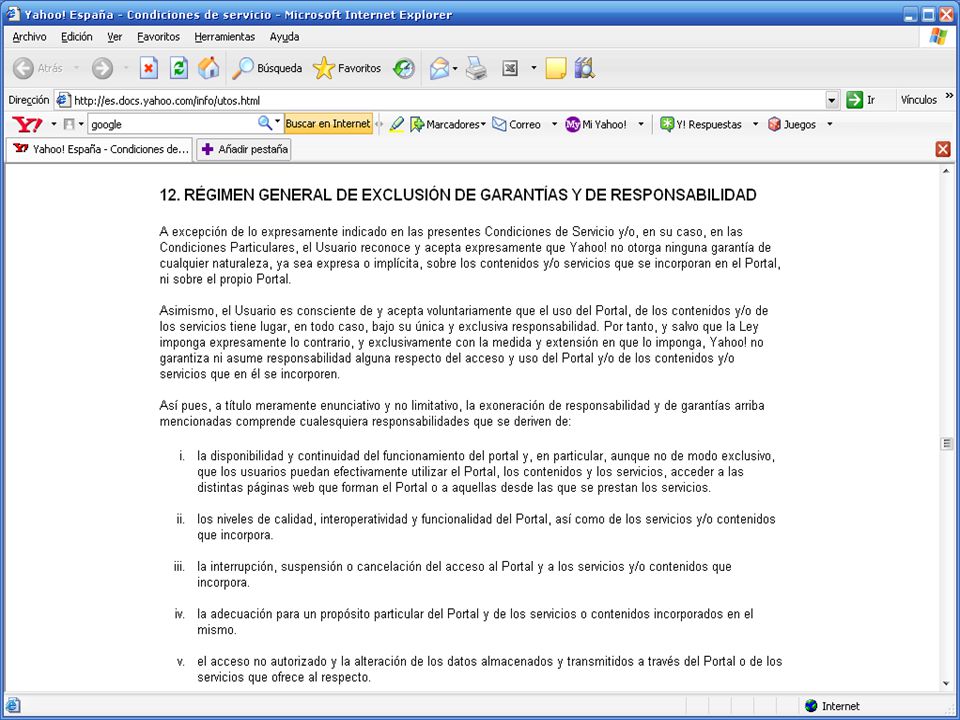Screen dimensions: 960x720
Task: Click the Ir go button
Action: 861,100
